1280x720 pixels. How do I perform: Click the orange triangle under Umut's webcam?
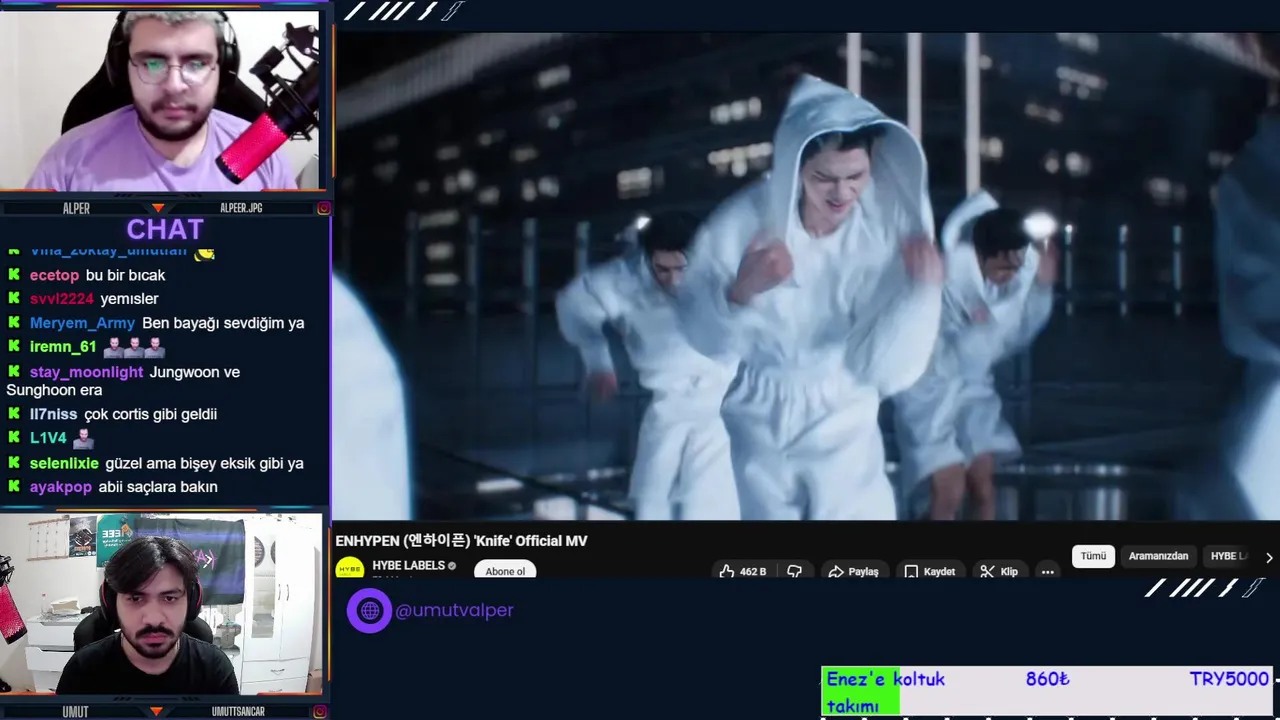pyautogui.click(x=156, y=712)
